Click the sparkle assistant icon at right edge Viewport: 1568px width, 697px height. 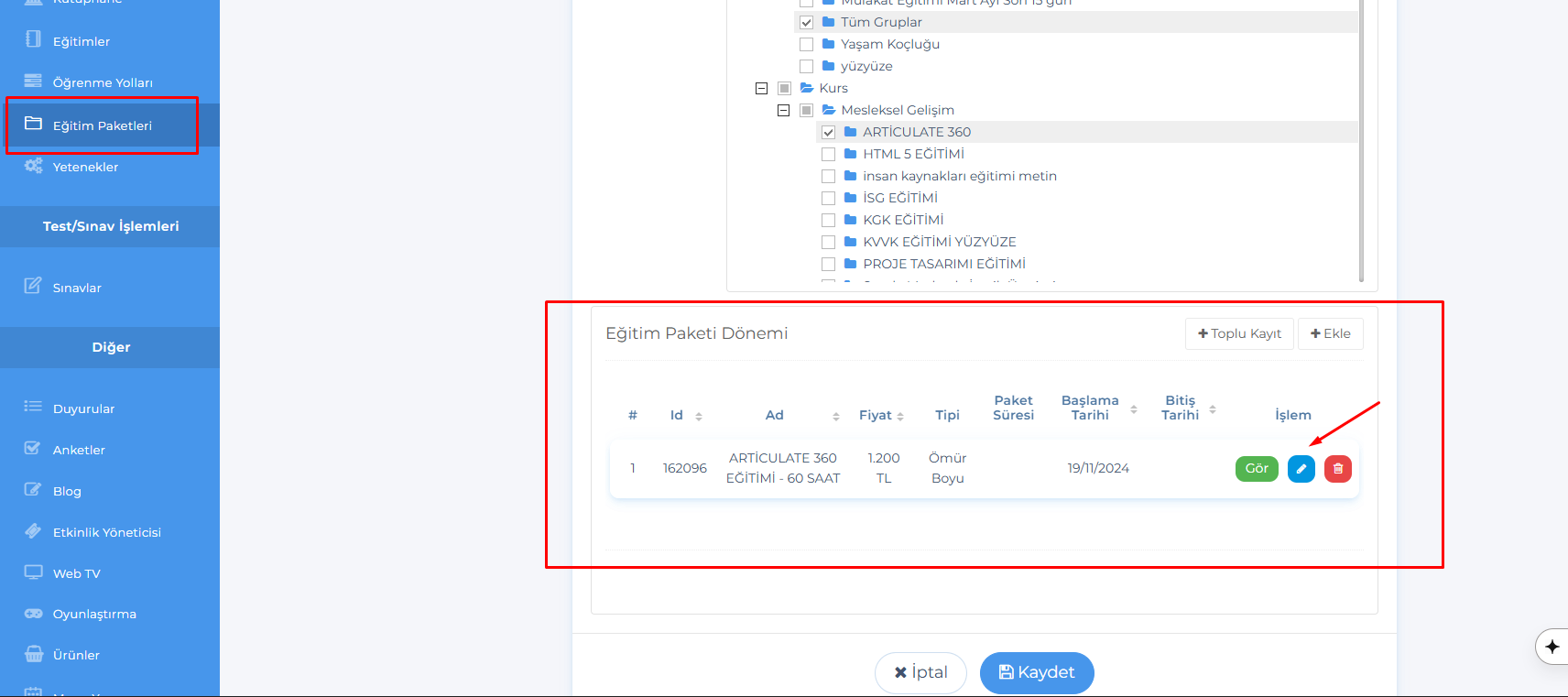[1552, 647]
